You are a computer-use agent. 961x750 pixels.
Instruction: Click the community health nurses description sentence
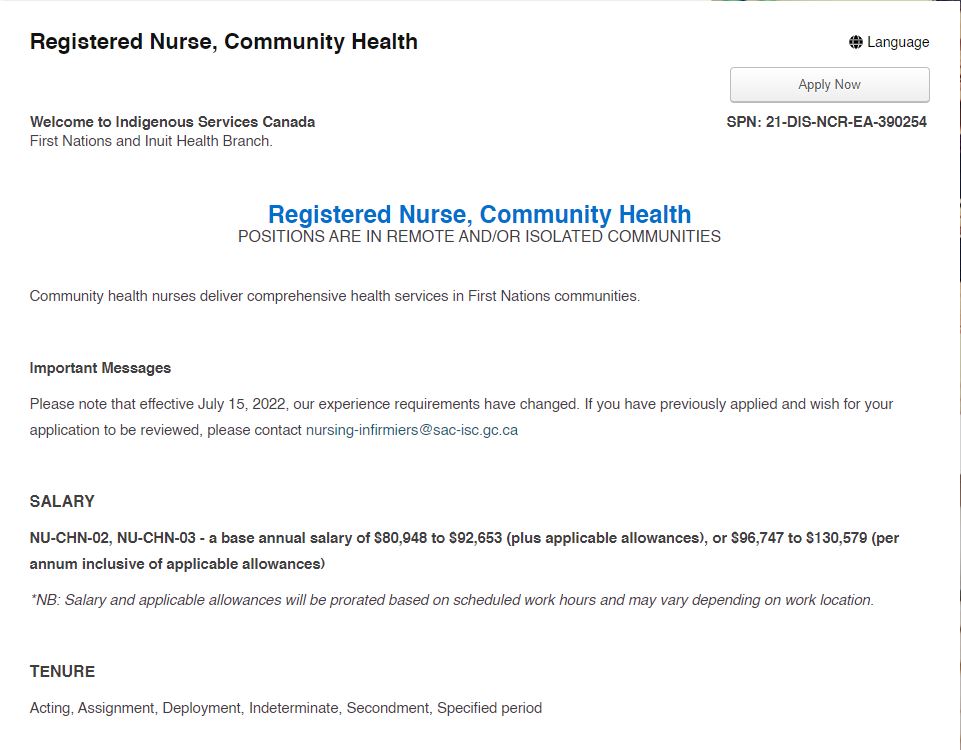click(x=335, y=296)
